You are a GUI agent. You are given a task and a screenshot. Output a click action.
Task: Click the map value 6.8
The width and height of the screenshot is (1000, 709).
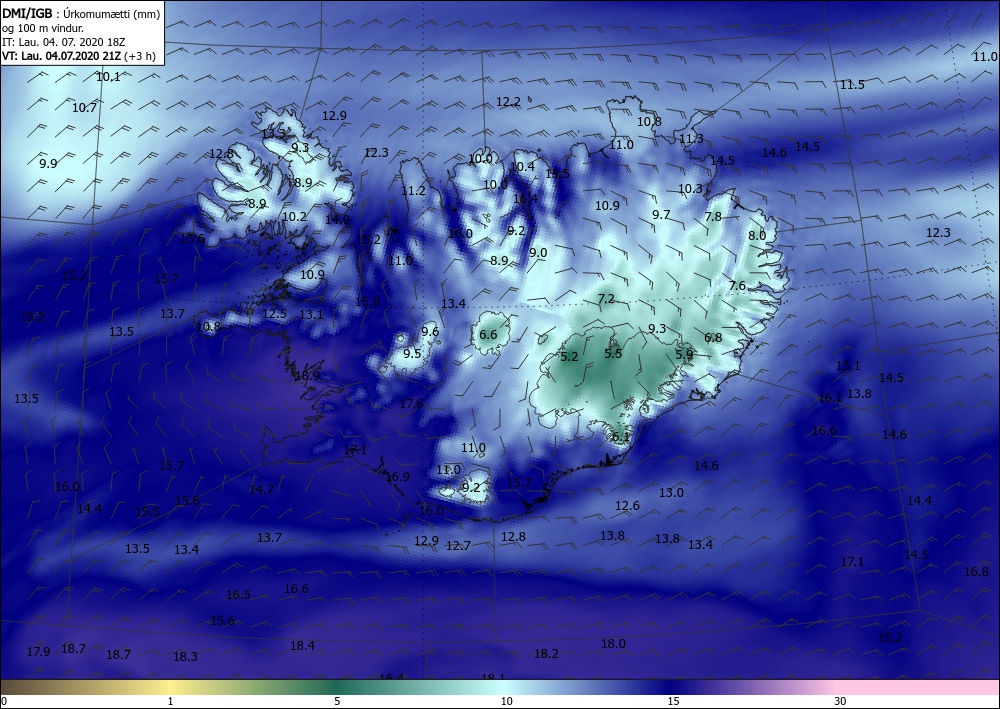pos(713,338)
